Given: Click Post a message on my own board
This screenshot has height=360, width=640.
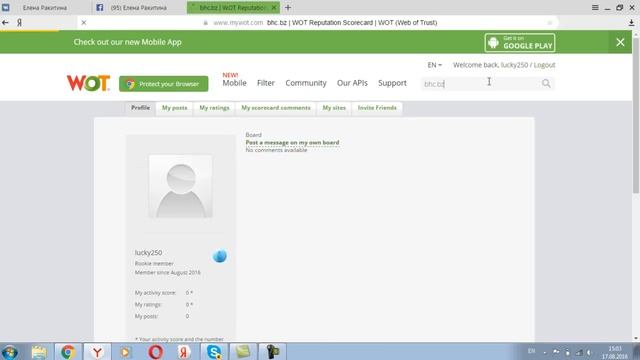Looking at the screenshot, I should 292,142.
